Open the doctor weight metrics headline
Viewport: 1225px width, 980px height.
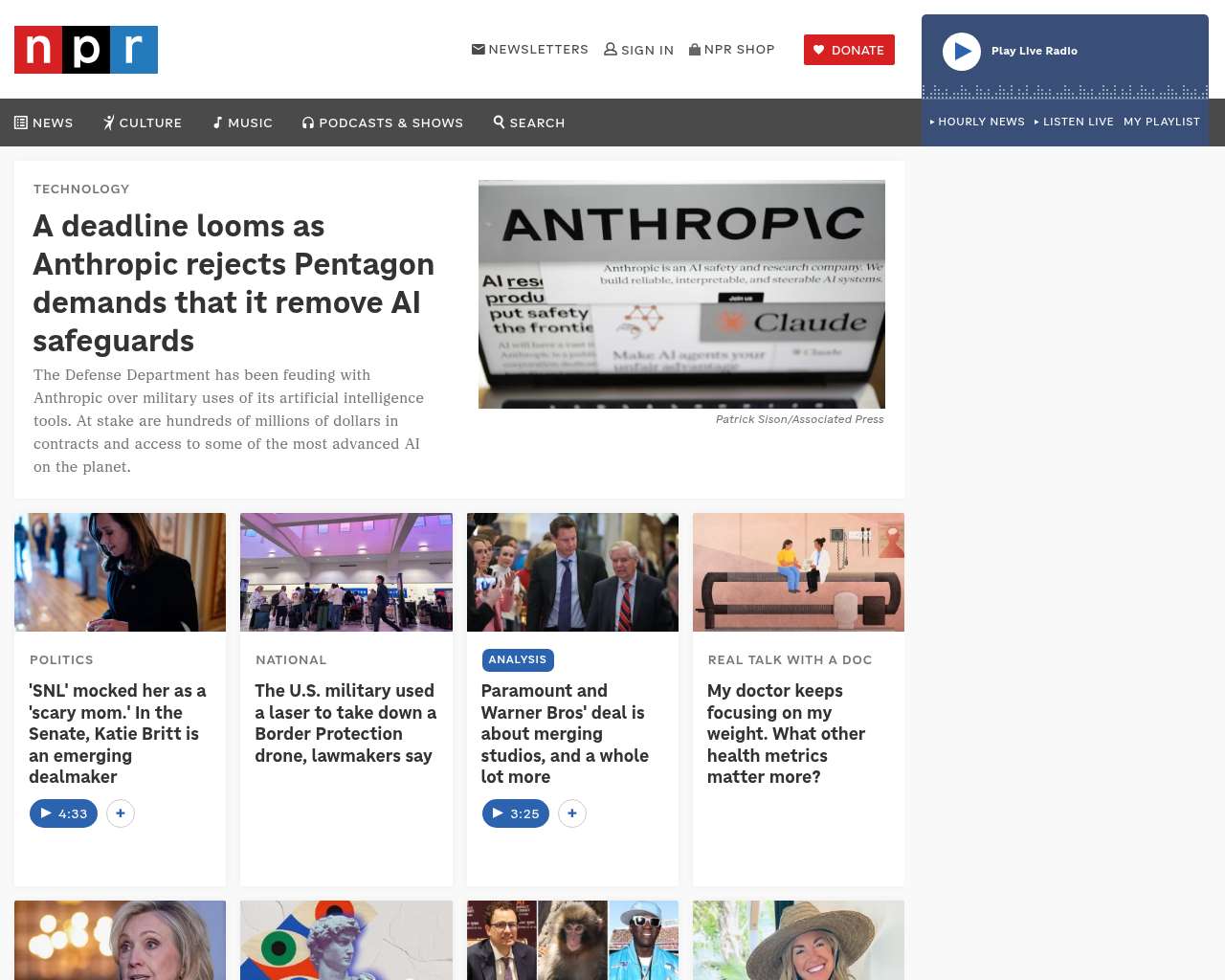(x=786, y=733)
